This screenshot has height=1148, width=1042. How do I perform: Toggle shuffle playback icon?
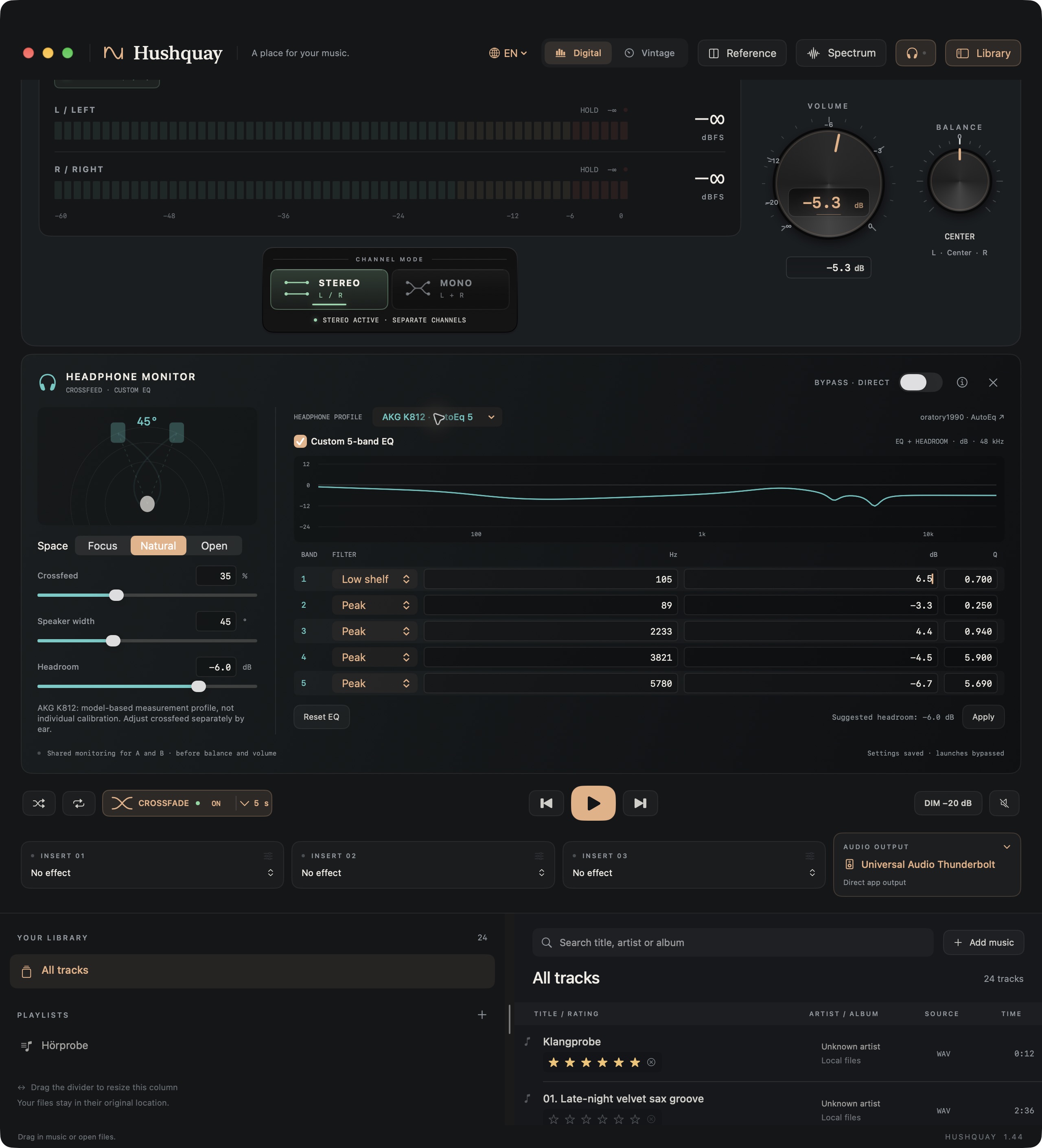[39, 803]
